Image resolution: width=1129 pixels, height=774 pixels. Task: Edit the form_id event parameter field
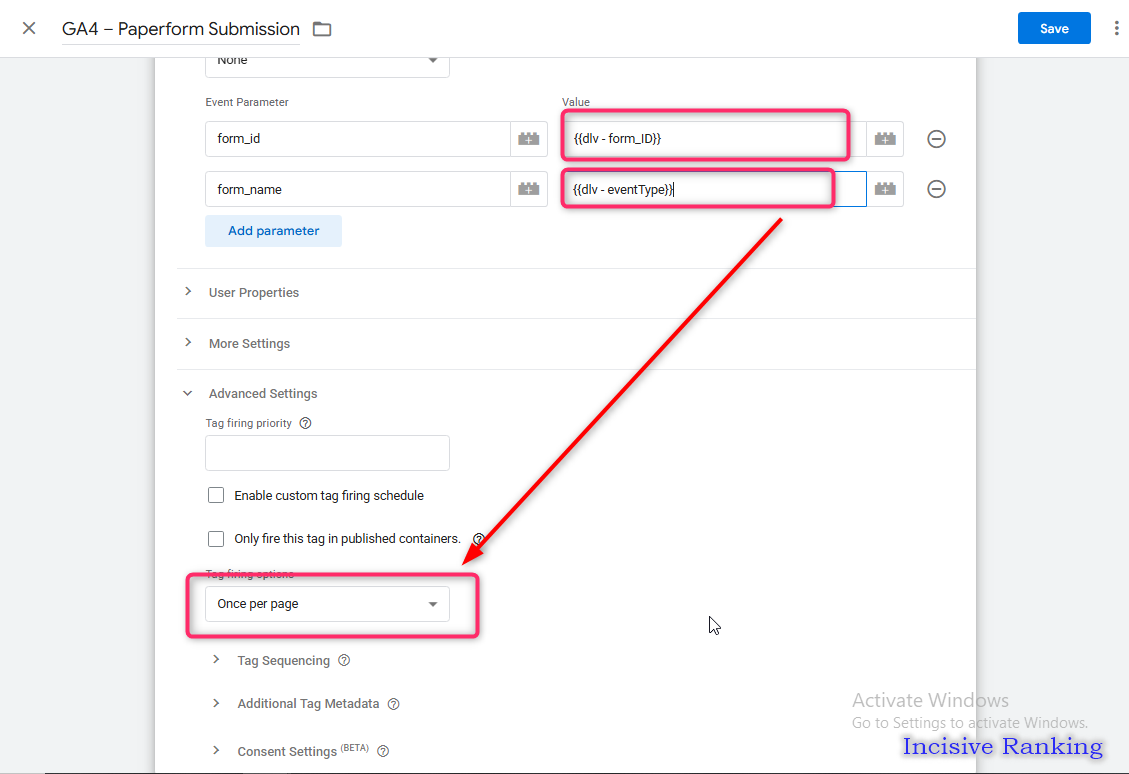pyautogui.click(x=358, y=139)
